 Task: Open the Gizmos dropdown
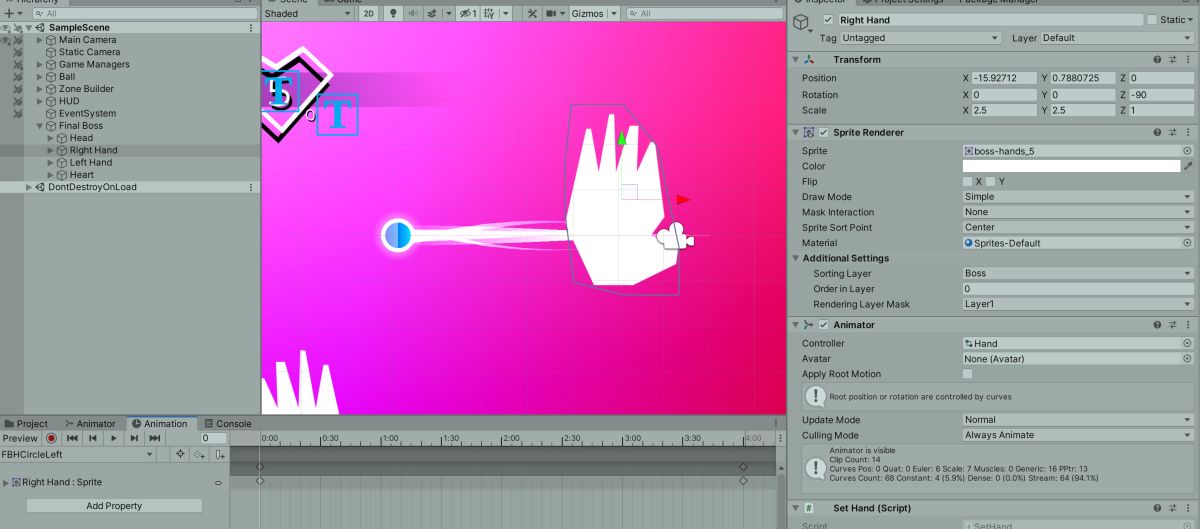594,14
